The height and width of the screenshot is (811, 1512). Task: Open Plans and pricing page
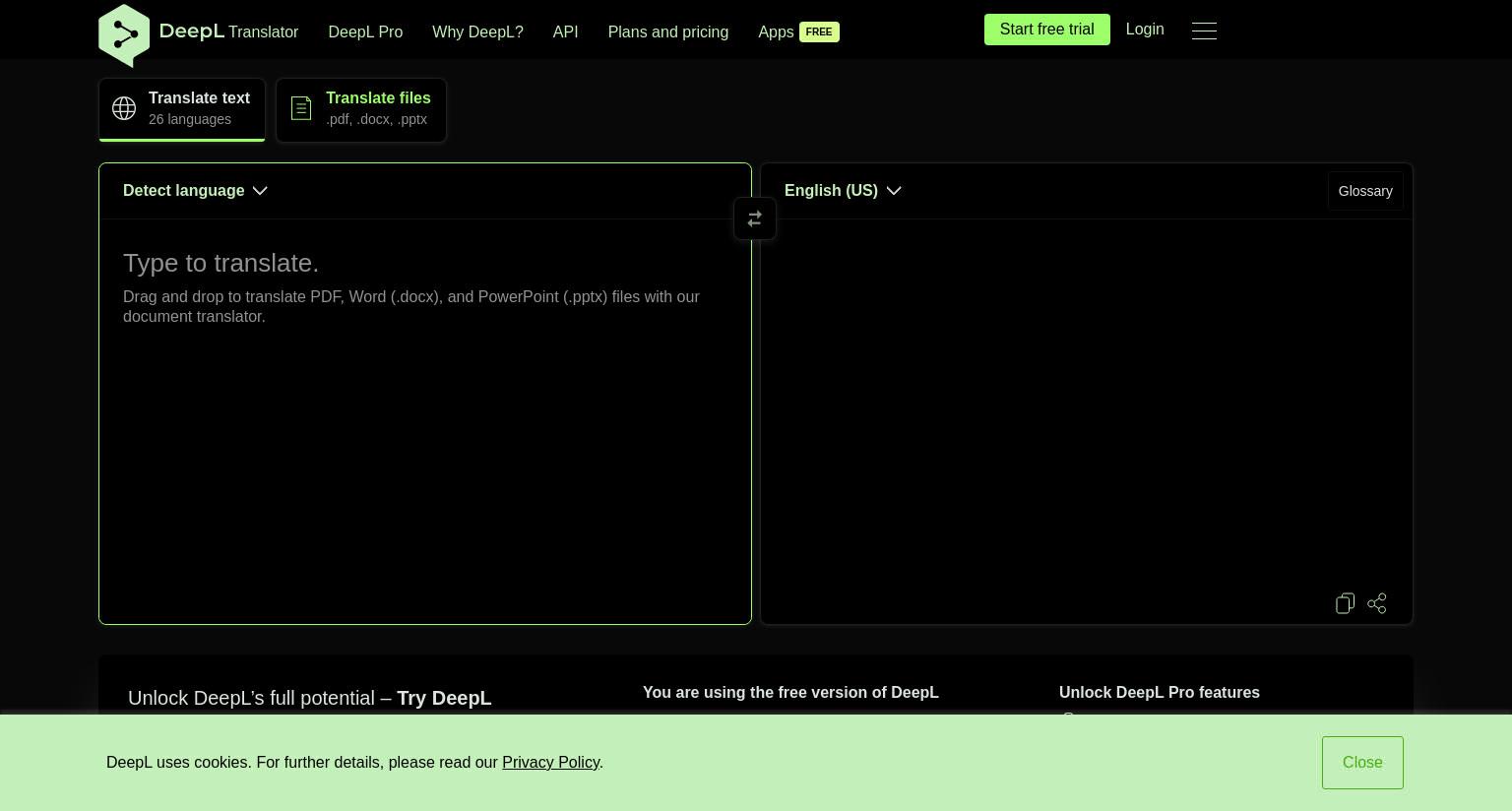[668, 31]
